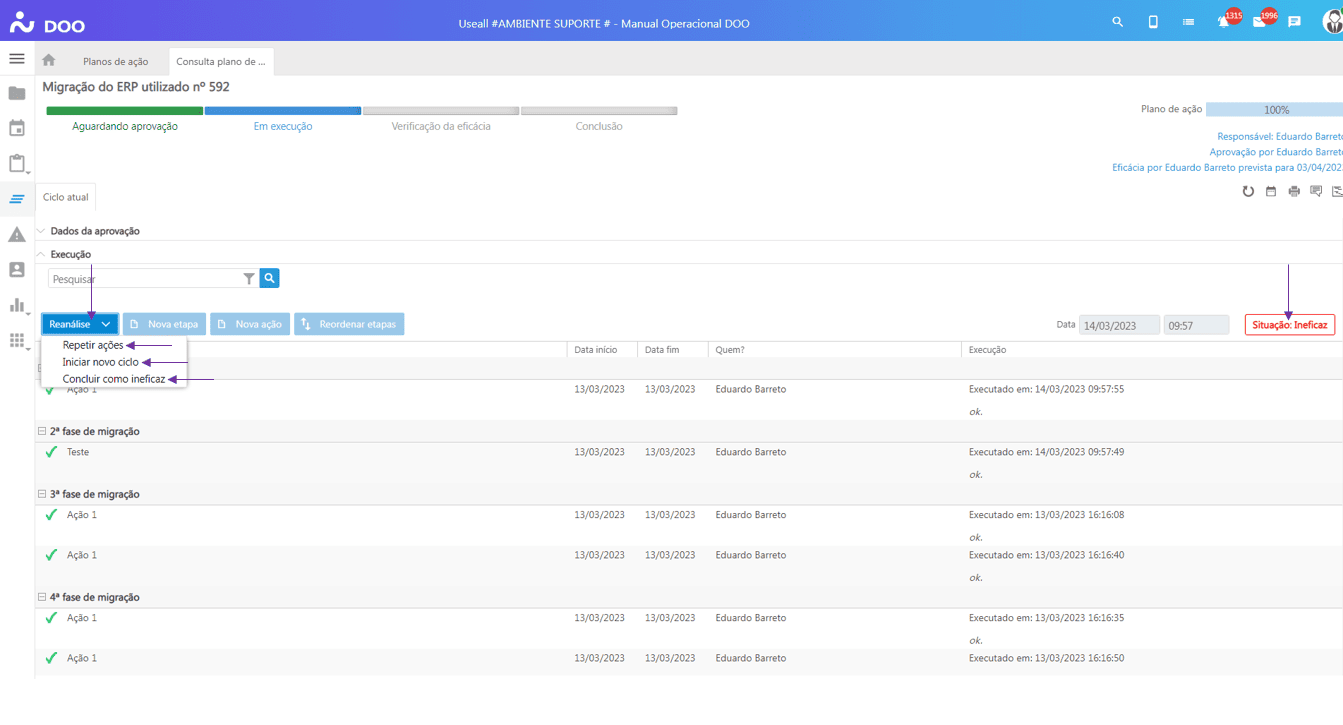The height and width of the screenshot is (725, 1343).
Task: Open the notifications bell with 1315 badge
Action: [x=1223, y=22]
